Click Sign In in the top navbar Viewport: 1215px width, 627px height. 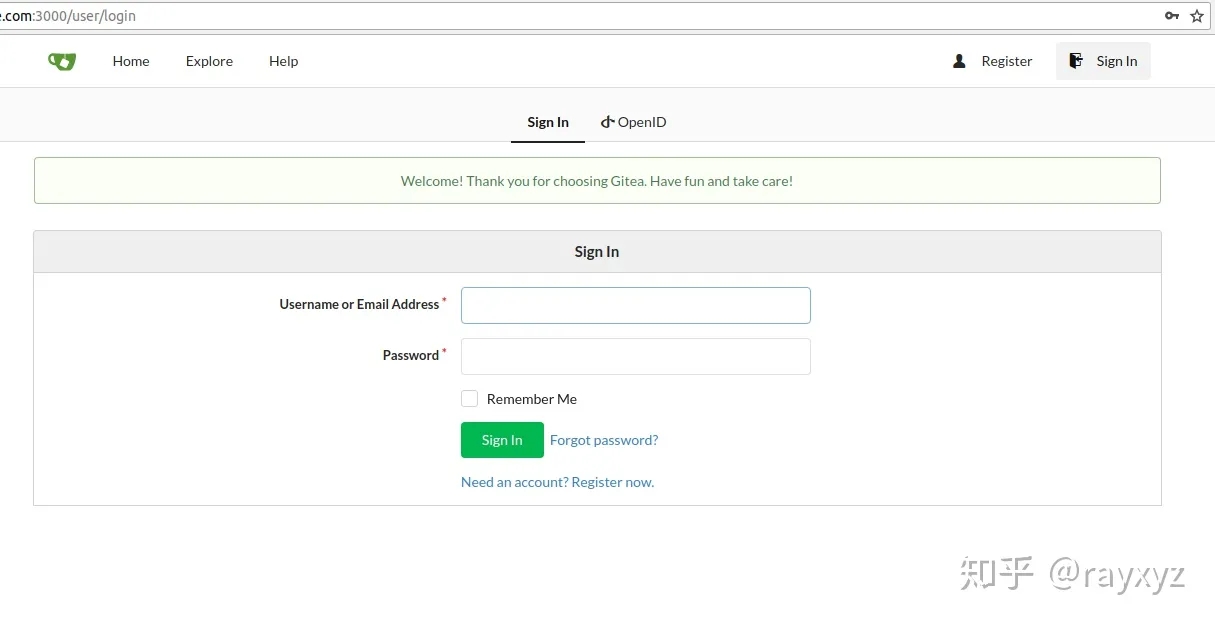1103,61
